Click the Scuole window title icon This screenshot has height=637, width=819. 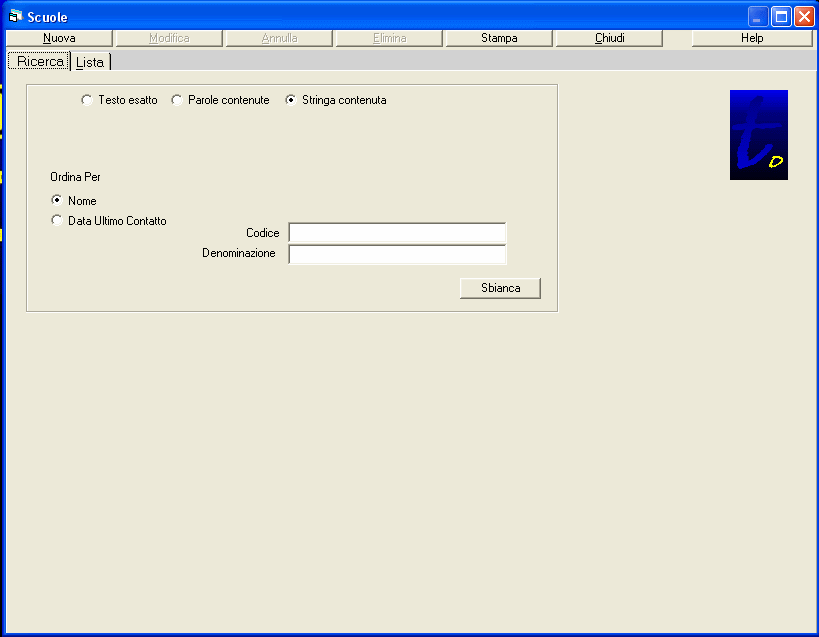tap(16, 17)
